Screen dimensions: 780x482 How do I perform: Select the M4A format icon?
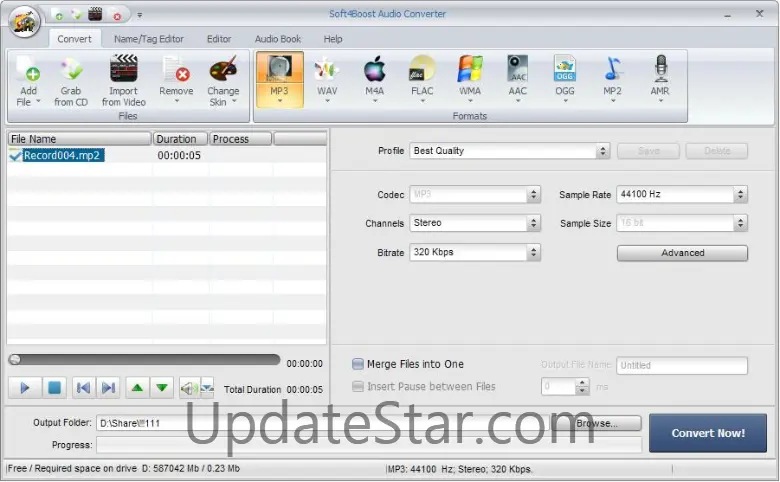(x=374, y=70)
